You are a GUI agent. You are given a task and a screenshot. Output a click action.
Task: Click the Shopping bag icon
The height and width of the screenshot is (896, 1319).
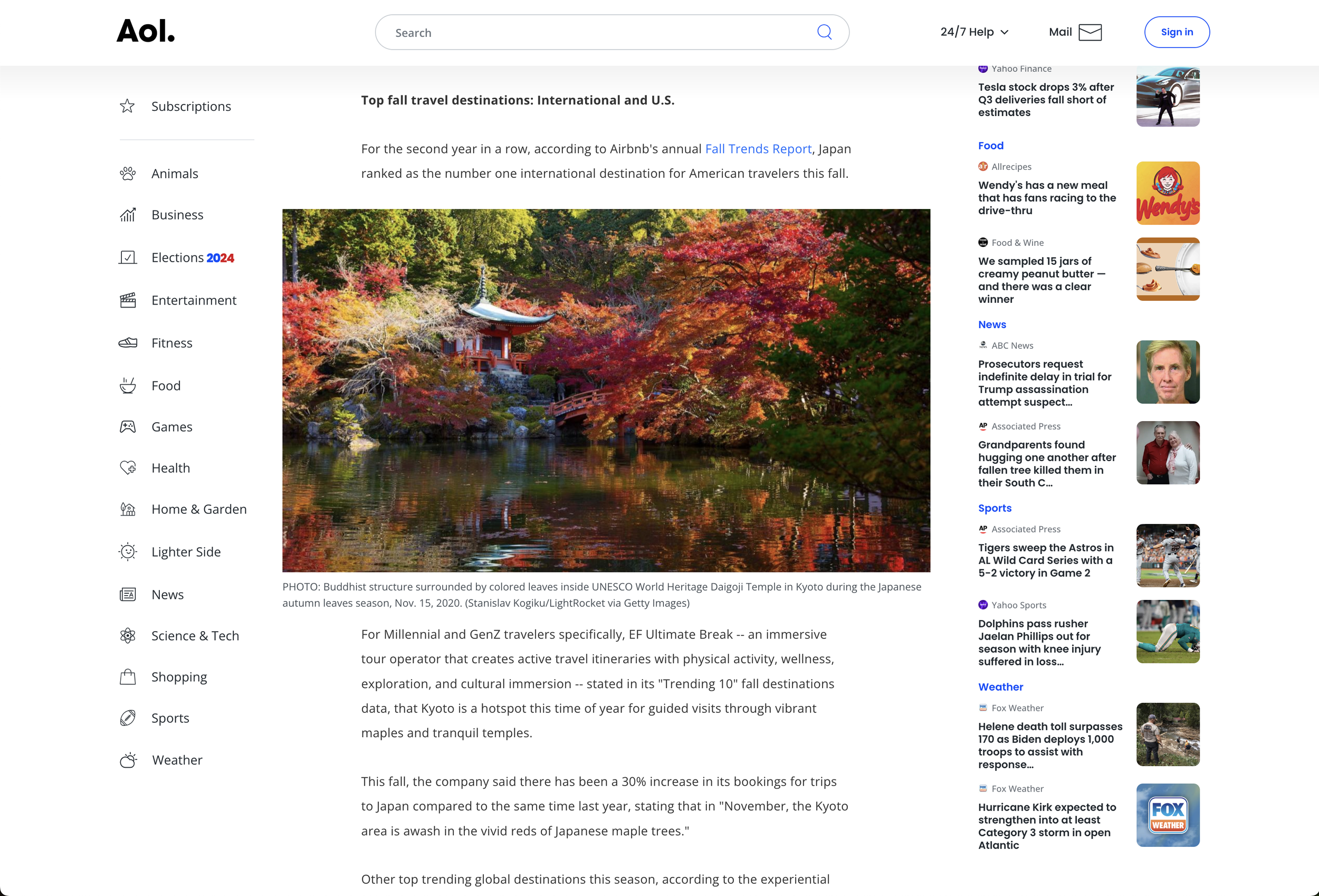coord(128,677)
